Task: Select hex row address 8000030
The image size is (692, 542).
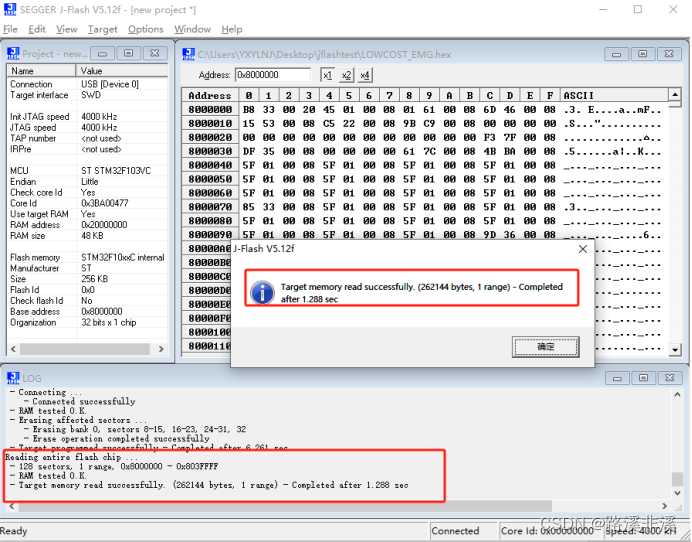Action: coord(210,151)
